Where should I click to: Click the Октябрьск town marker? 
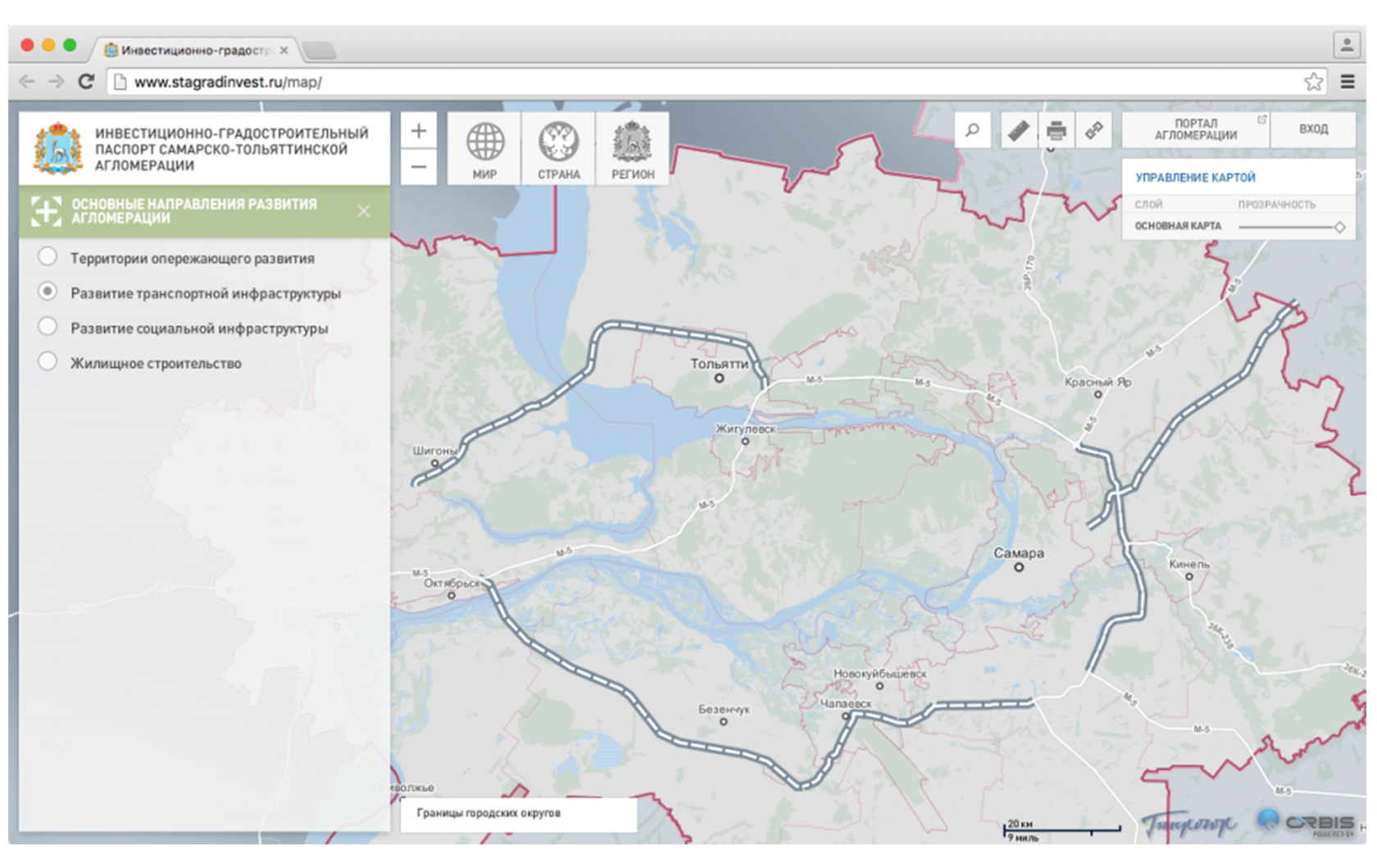pyautogui.click(x=451, y=596)
